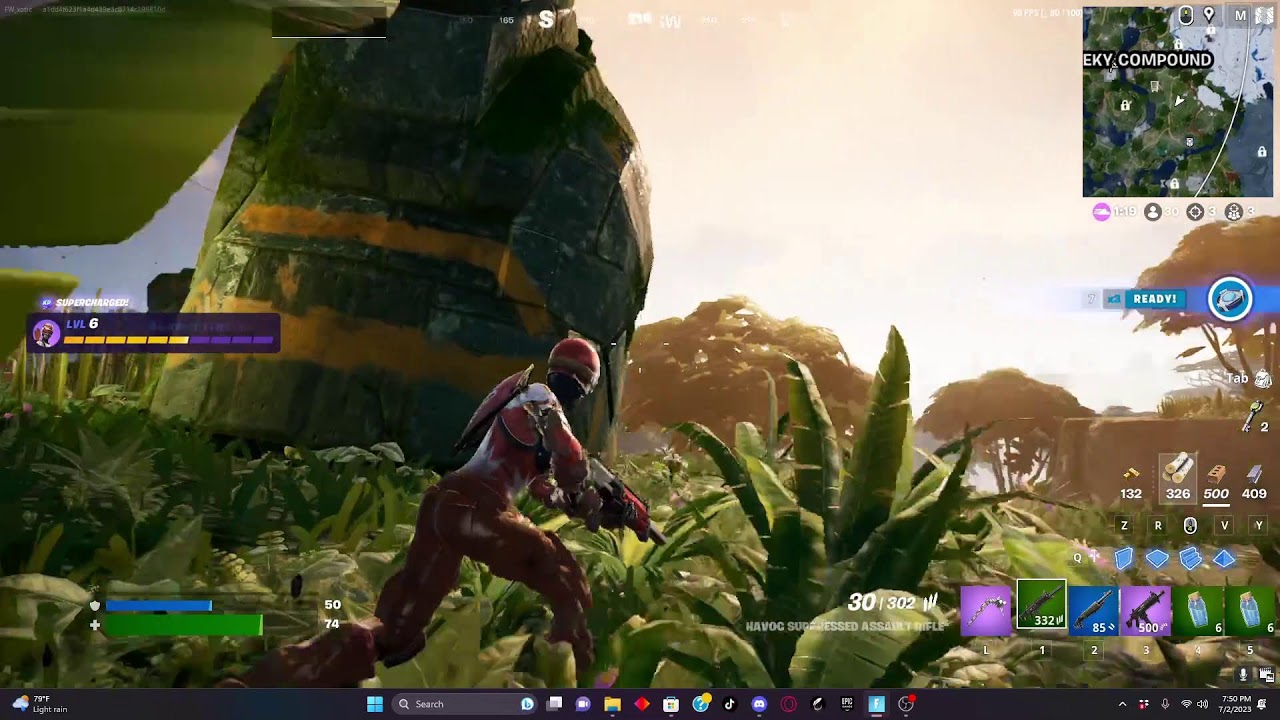This screenshot has width=1280, height=720.
Task: Select the purple SMG slot showing 500
Action: (1145, 610)
